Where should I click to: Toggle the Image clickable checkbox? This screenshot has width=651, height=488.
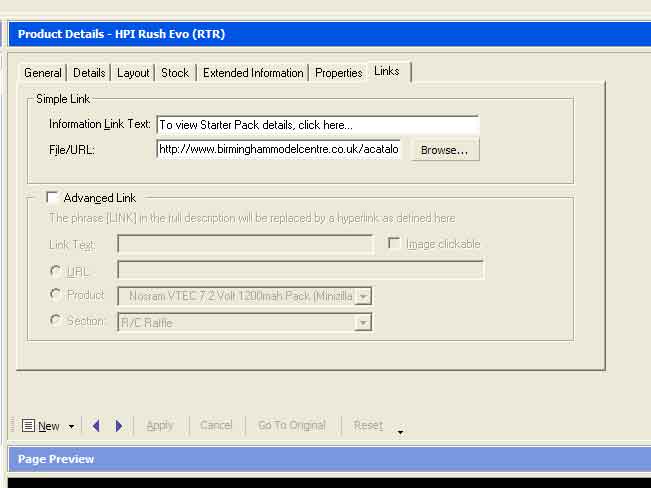(x=394, y=244)
